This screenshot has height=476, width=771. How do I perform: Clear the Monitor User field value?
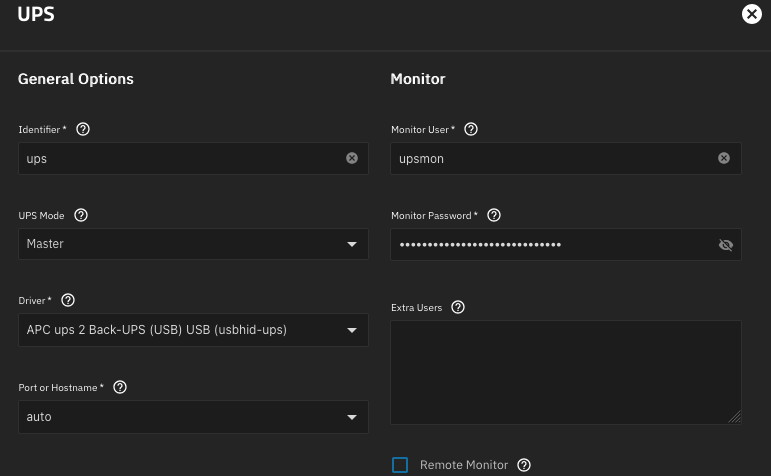coord(724,158)
